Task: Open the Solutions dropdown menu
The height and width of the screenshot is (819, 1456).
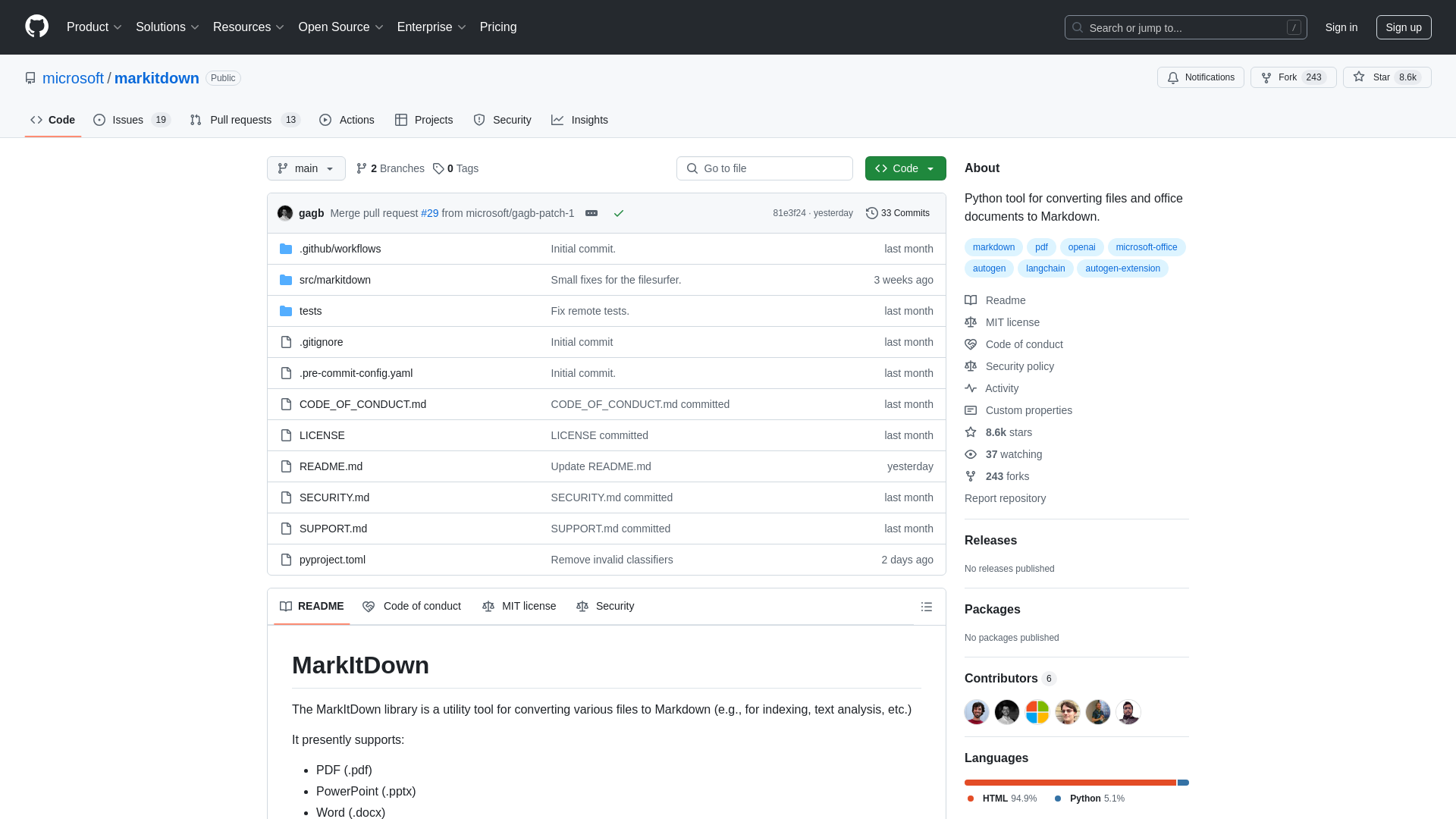Action: coord(167,27)
